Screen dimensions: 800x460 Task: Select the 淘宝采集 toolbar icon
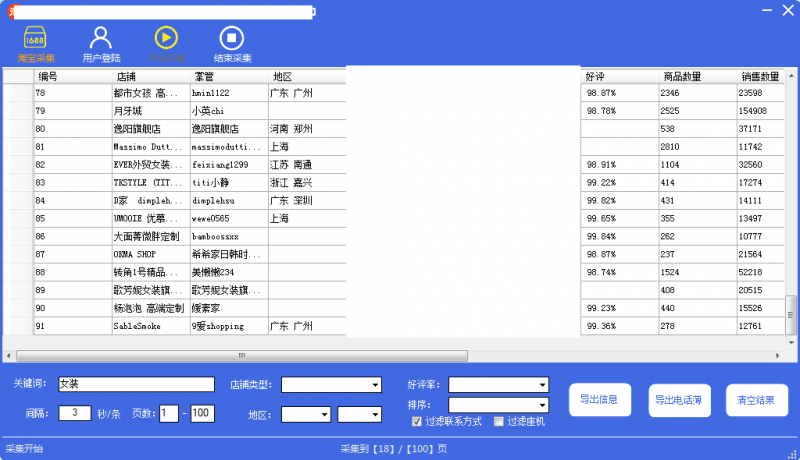pyautogui.click(x=36, y=44)
